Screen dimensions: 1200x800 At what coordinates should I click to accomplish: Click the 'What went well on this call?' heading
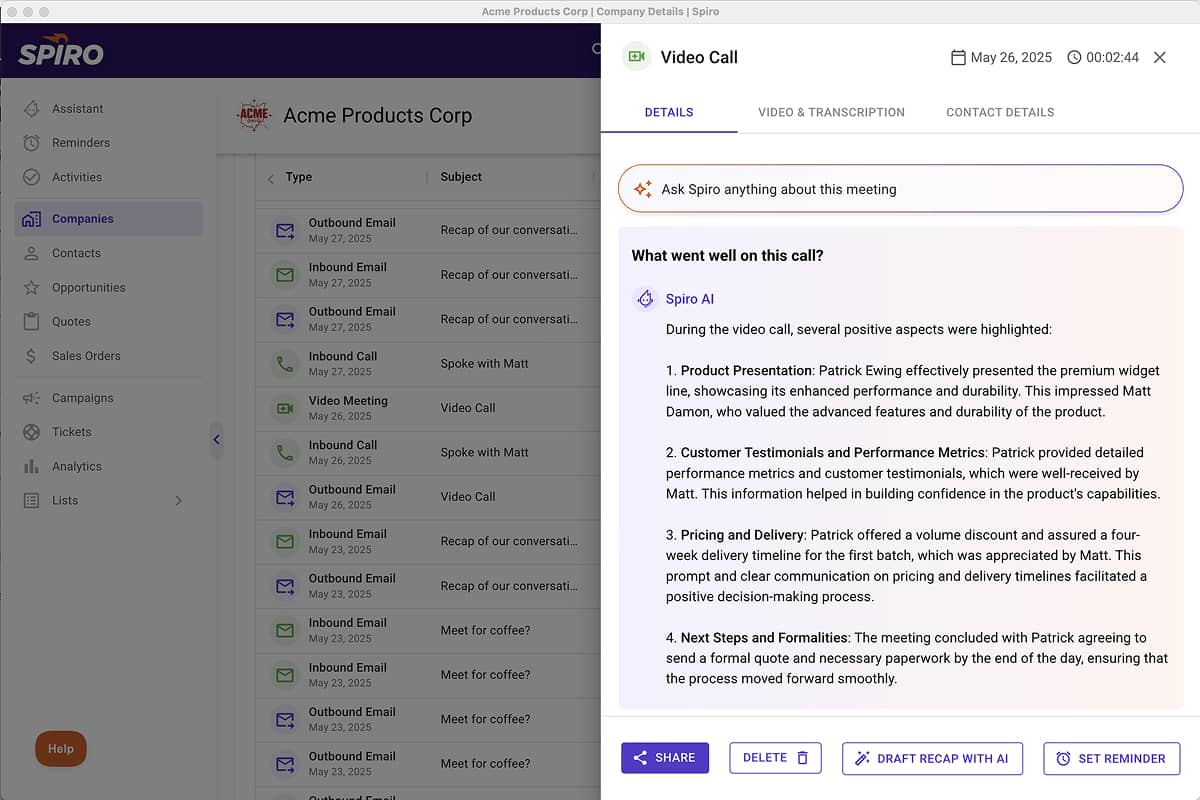(x=728, y=256)
